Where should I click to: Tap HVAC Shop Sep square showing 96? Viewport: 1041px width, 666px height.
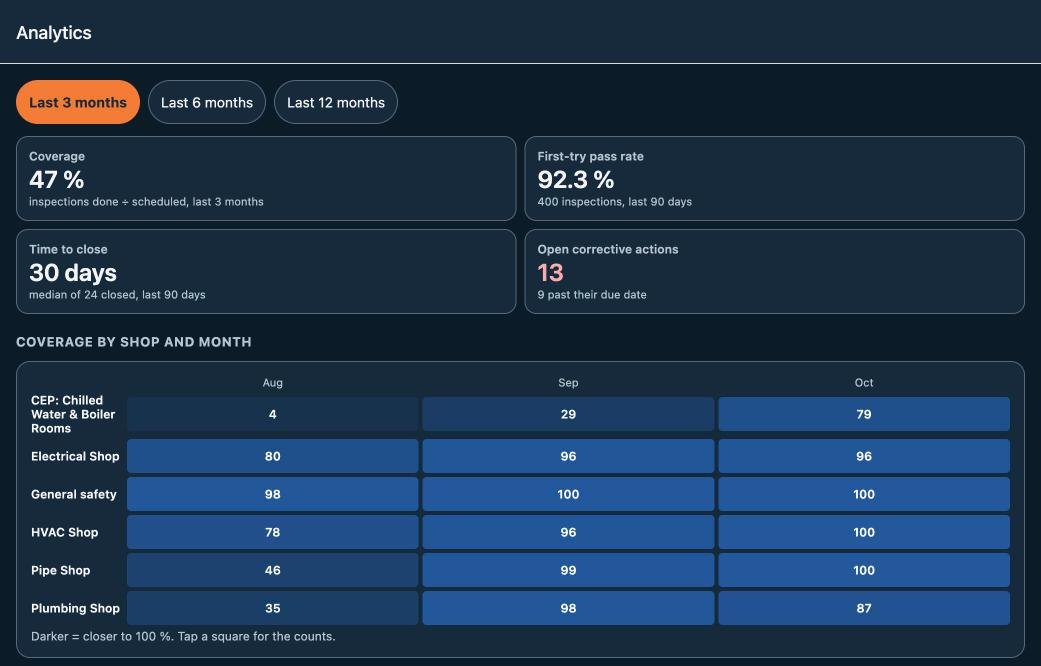coord(568,532)
